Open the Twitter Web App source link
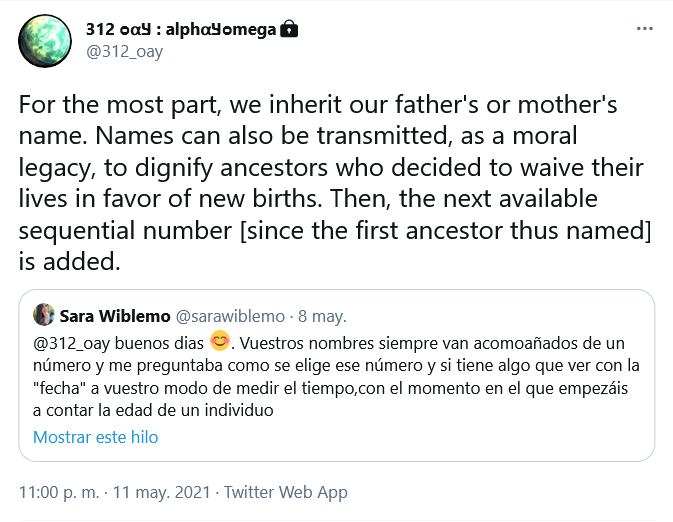This screenshot has width=673, height=522. tap(285, 492)
